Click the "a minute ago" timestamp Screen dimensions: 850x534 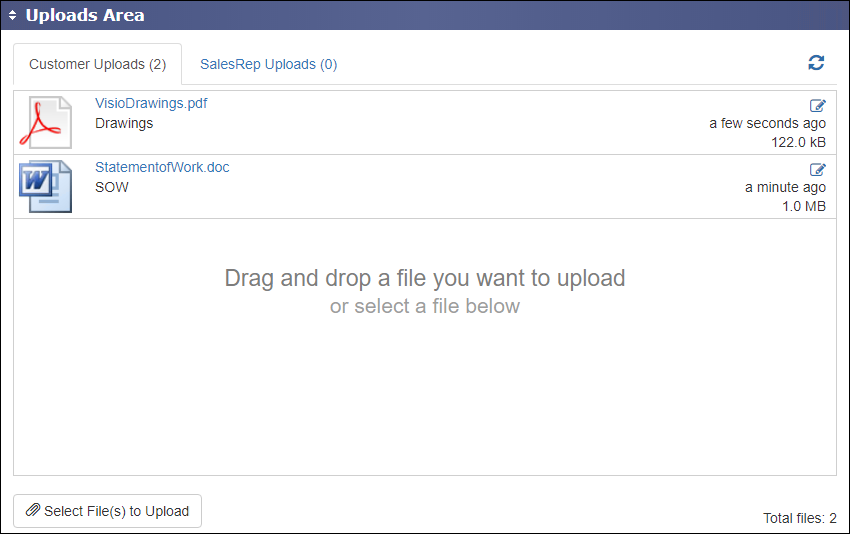click(x=785, y=187)
